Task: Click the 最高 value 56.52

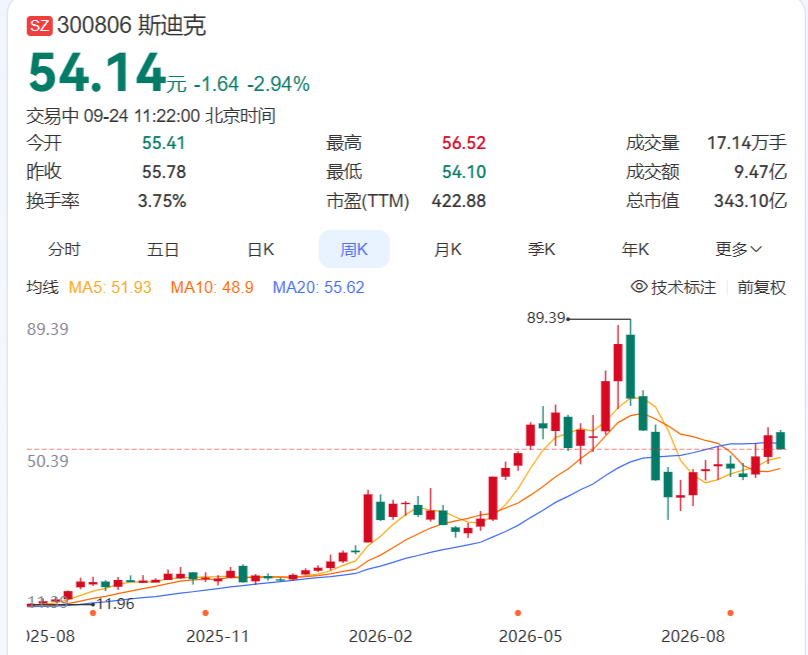Action: [464, 143]
